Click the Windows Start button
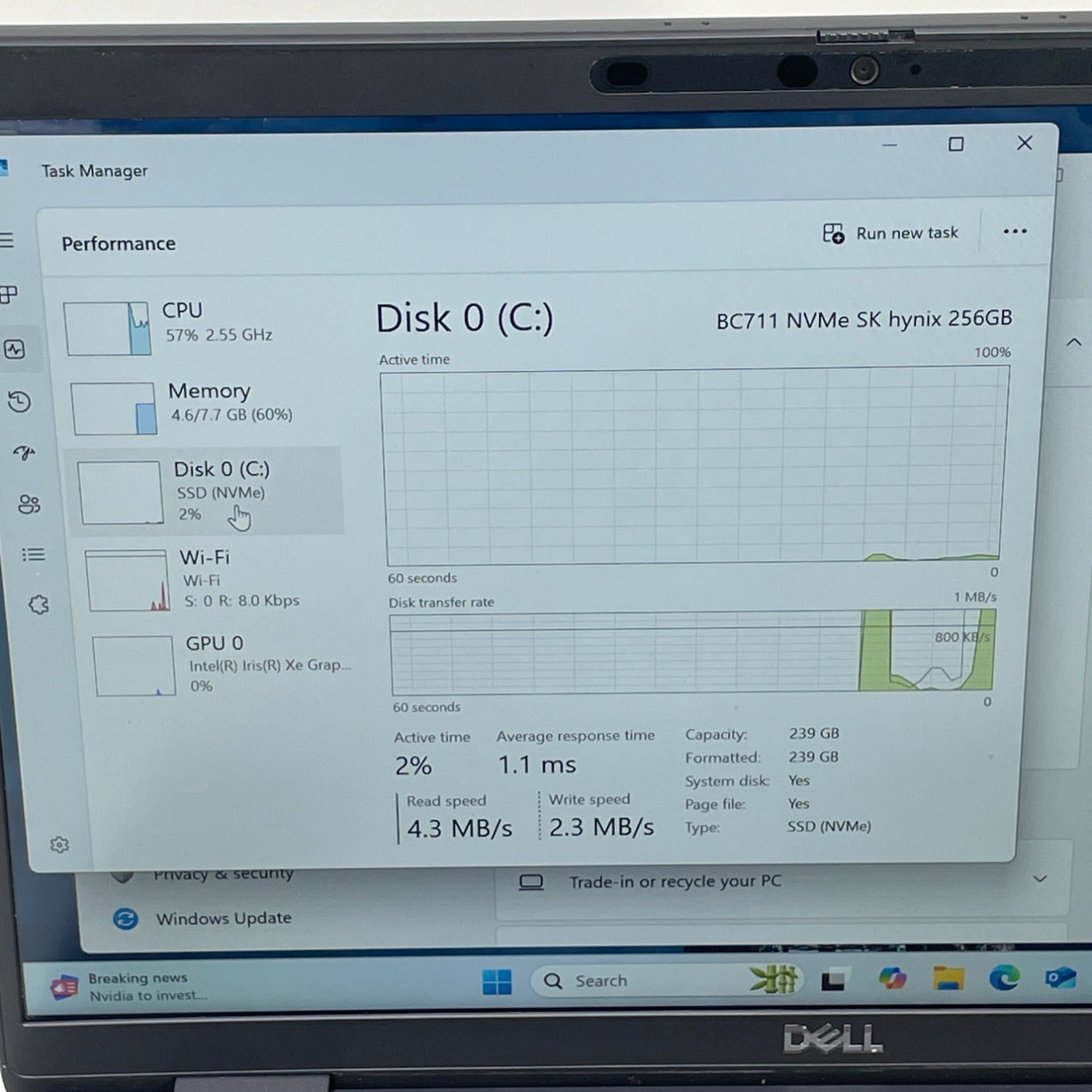Screen dimensions: 1092x1092 point(497,981)
